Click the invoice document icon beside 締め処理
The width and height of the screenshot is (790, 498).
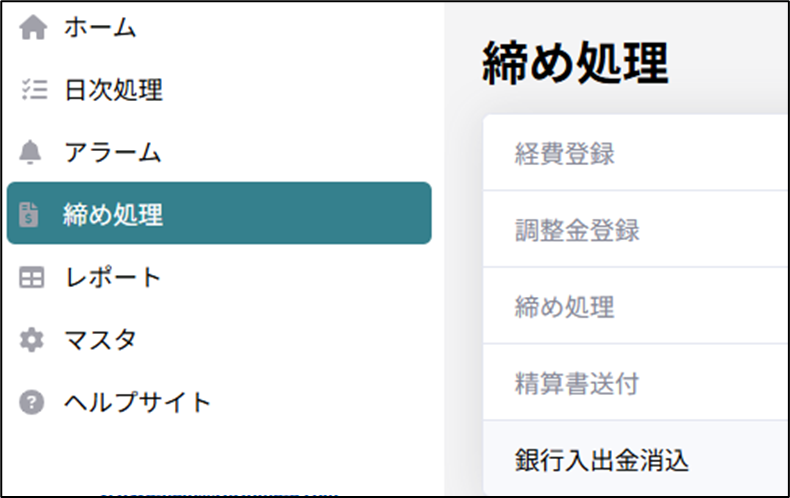(30, 214)
